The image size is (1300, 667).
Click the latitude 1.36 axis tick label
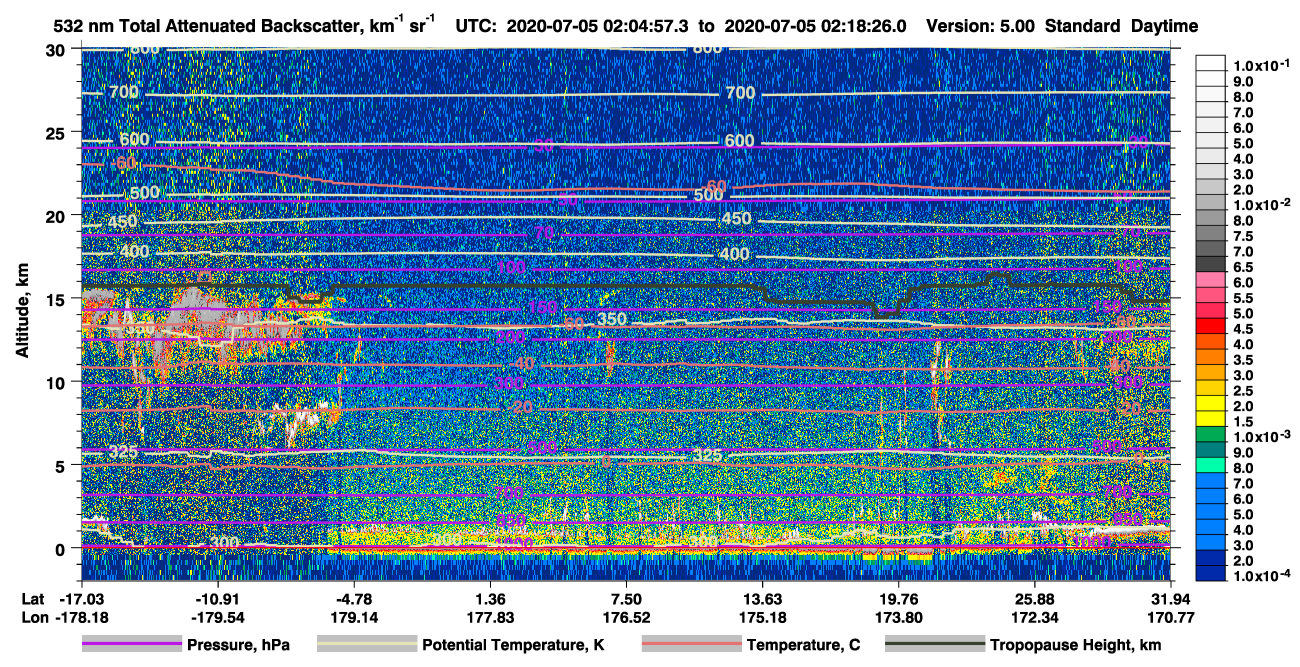(489, 598)
